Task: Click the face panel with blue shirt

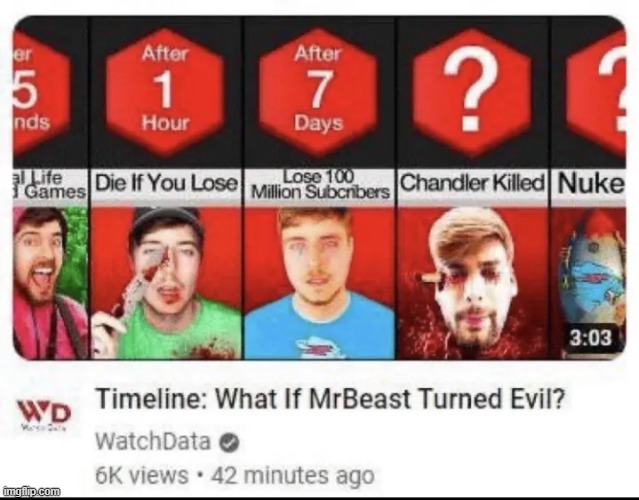Action: (320, 283)
